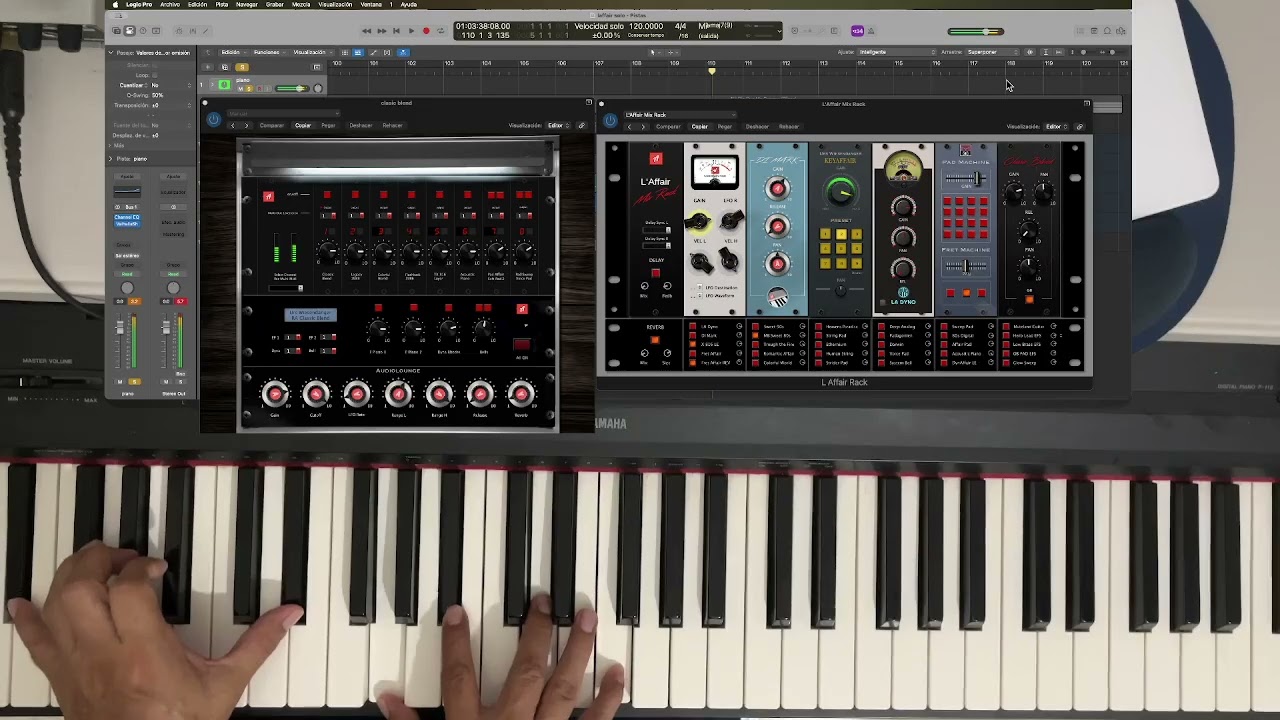Image resolution: width=1280 pixels, height=720 pixels.
Task: Go to previous preset in L'Affair Mix Rack
Action: pyautogui.click(x=629, y=126)
